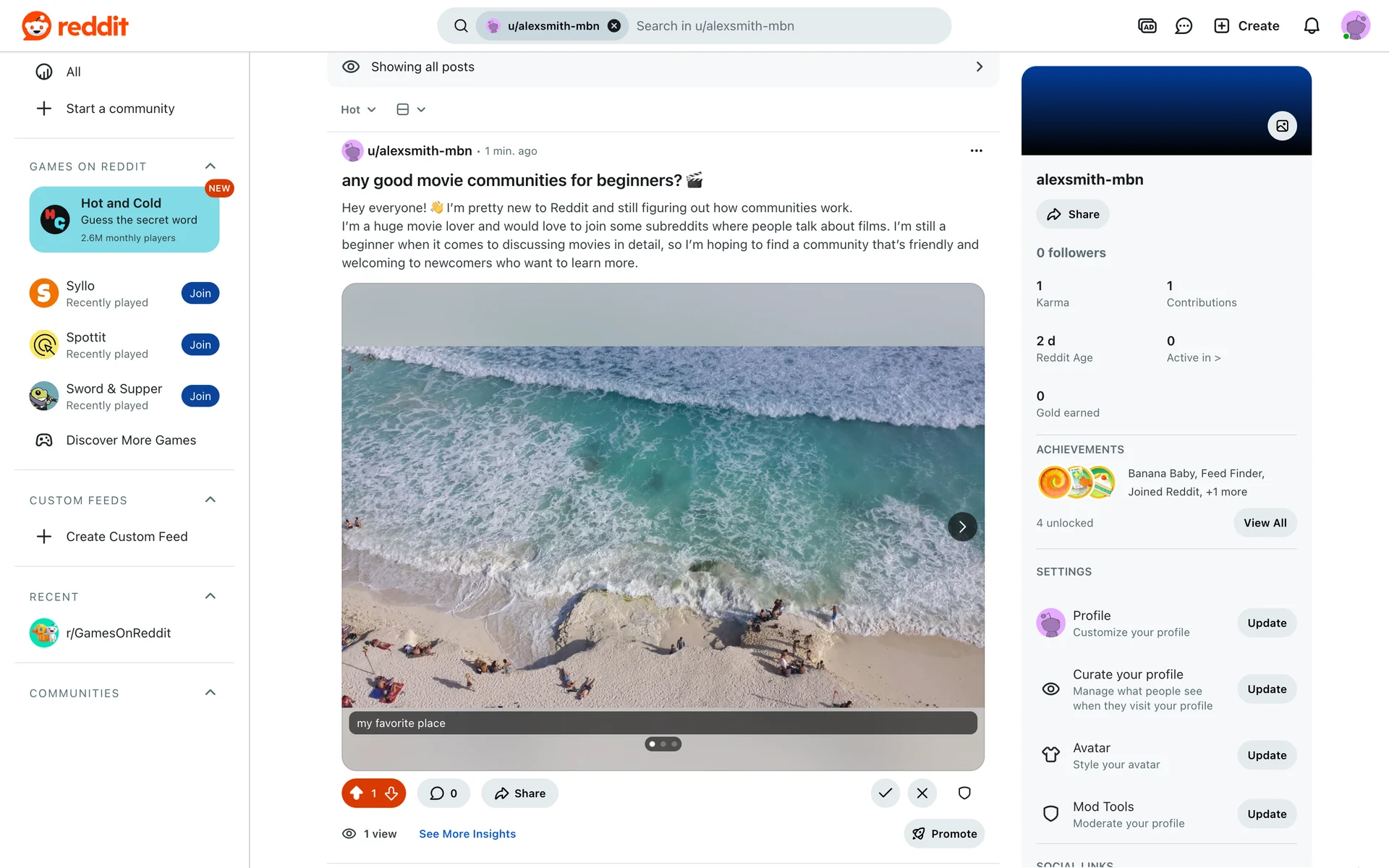Open r/GamesOnReddit from Recent
Image resolution: width=1389 pixels, height=868 pixels.
click(118, 633)
